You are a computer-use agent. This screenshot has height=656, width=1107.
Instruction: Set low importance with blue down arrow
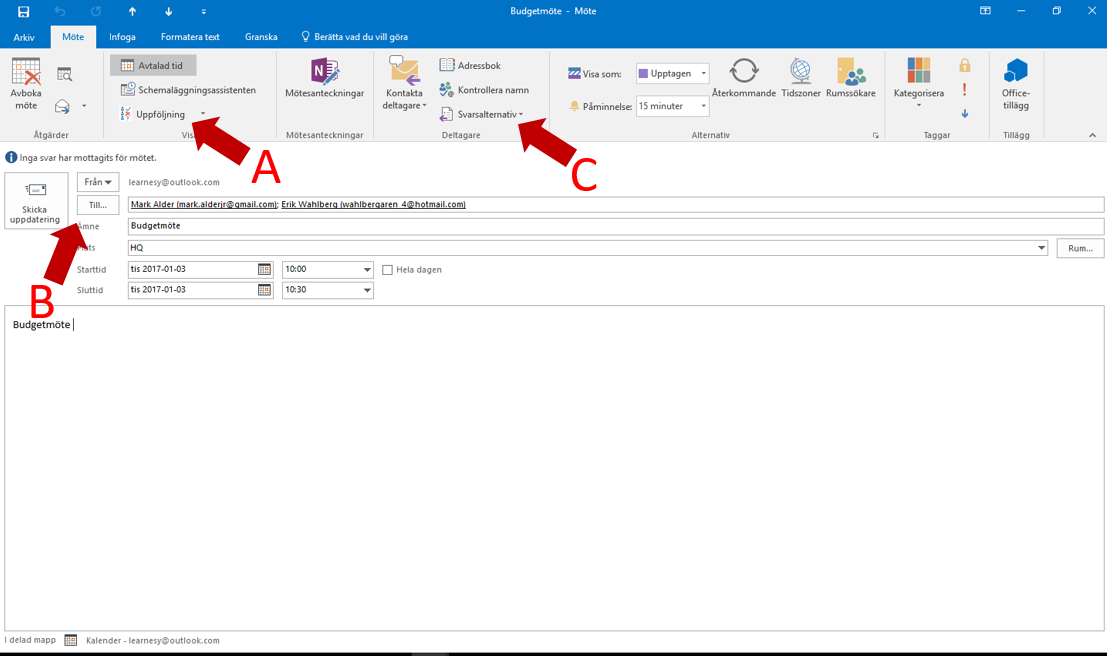point(964,114)
